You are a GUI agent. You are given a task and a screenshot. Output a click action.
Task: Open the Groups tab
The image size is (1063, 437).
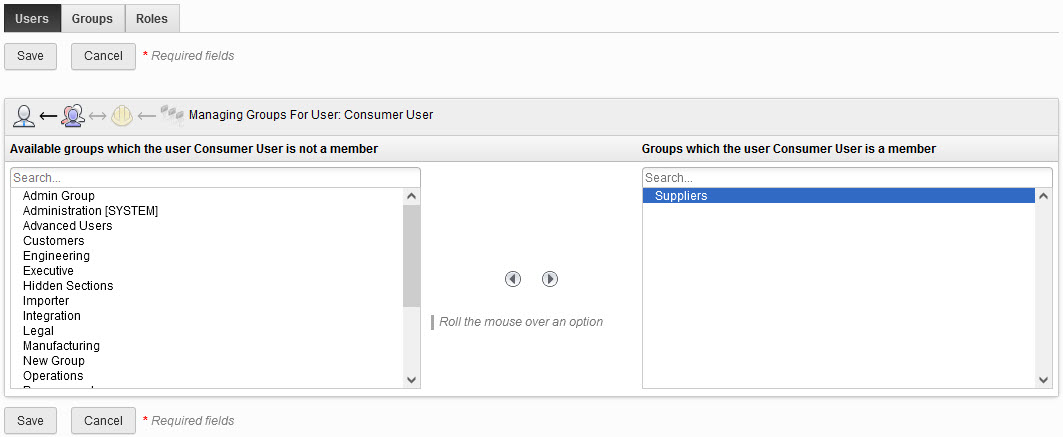(x=92, y=18)
